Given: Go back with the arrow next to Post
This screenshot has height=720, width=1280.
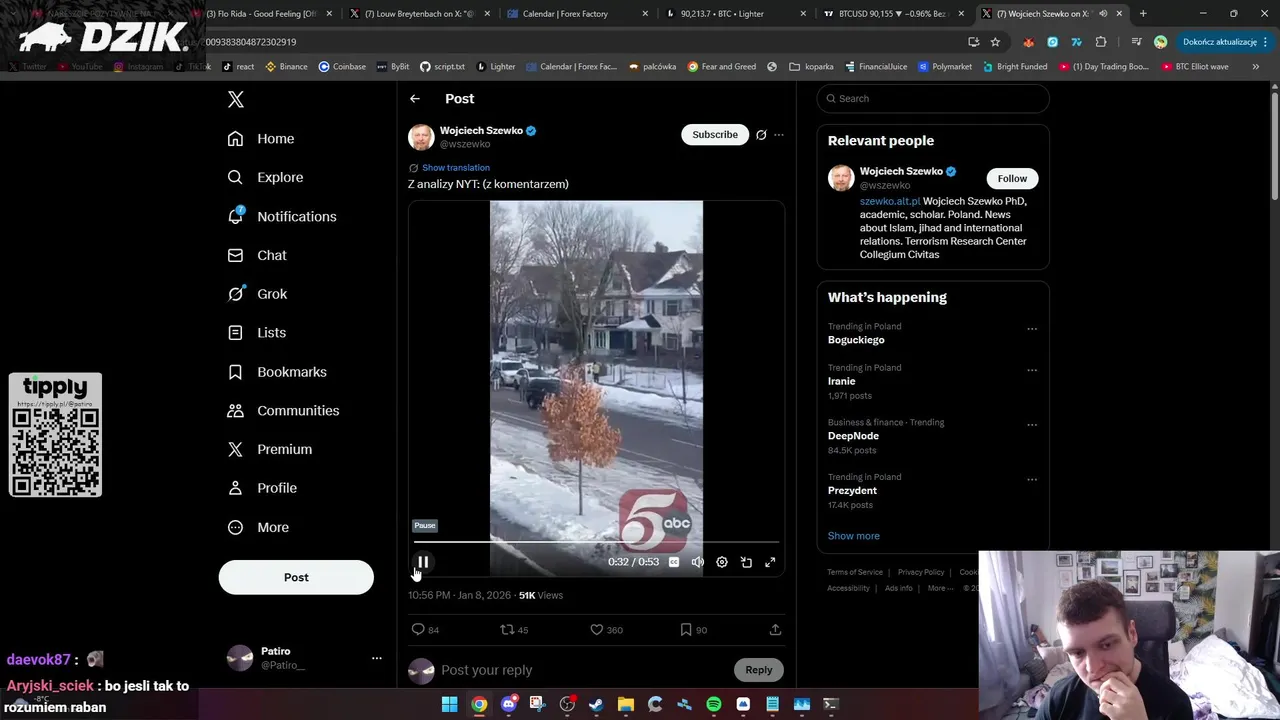Looking at the screenshot, I should pyautogui.click(x=415, y=98).
